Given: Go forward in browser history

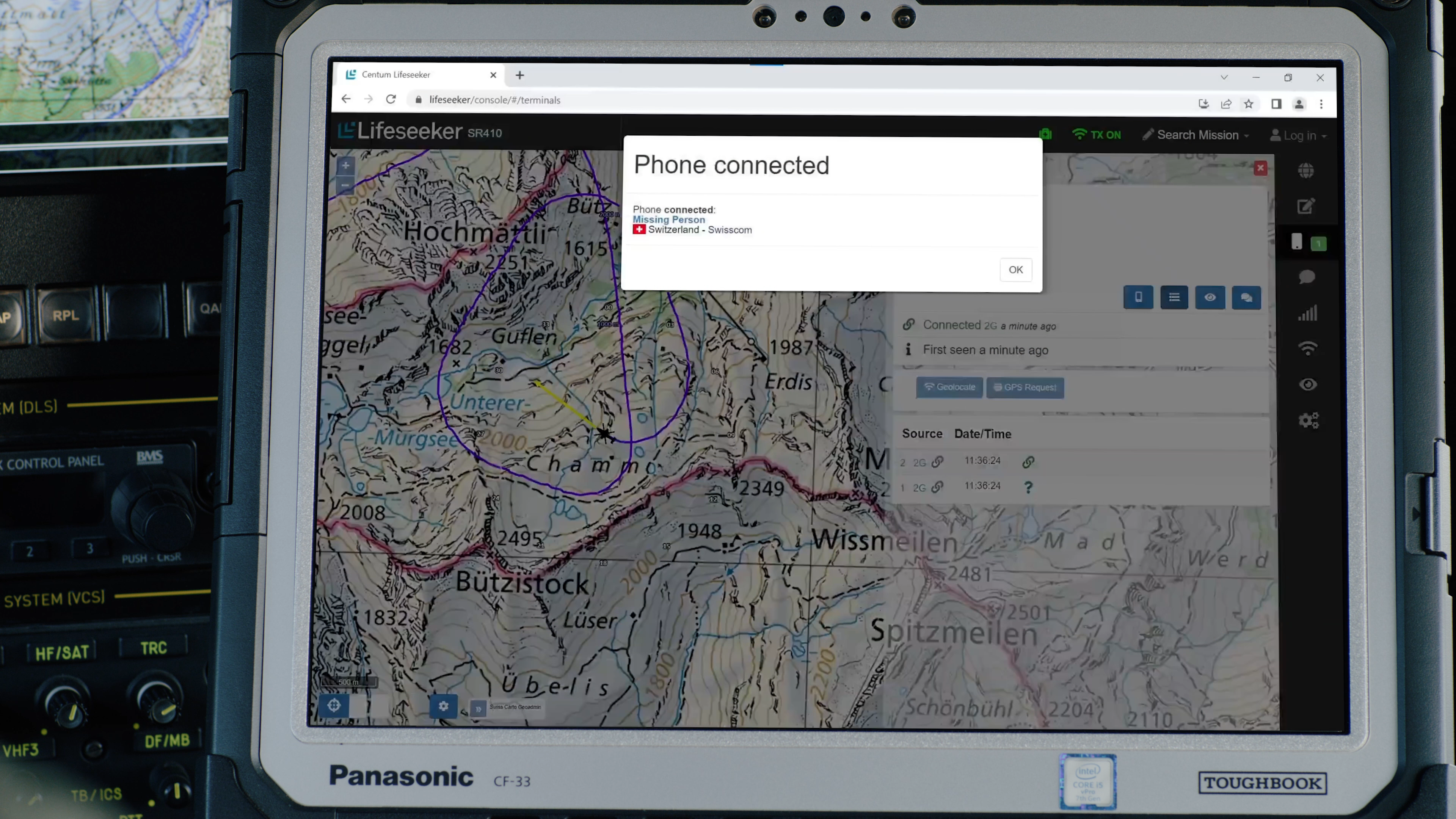Looking at the screenshot, I should pos(368,99).
